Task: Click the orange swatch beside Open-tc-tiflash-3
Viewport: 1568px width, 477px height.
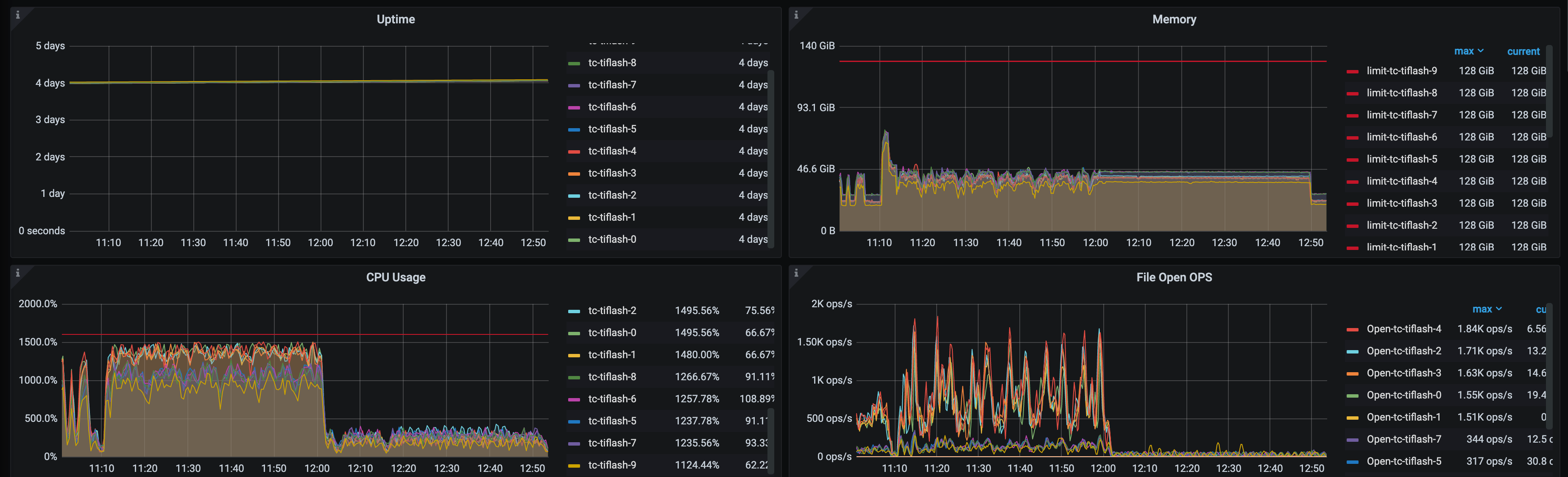Action: pos(1353,373)
